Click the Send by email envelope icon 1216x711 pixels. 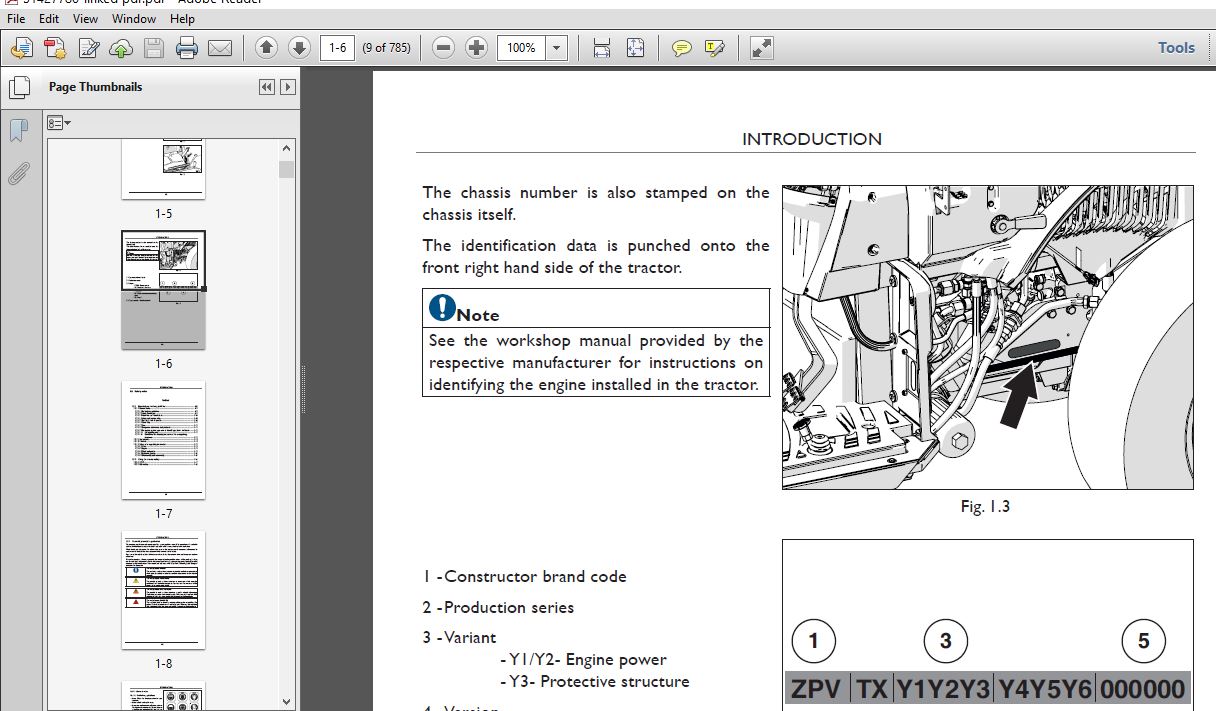(219, 47)
